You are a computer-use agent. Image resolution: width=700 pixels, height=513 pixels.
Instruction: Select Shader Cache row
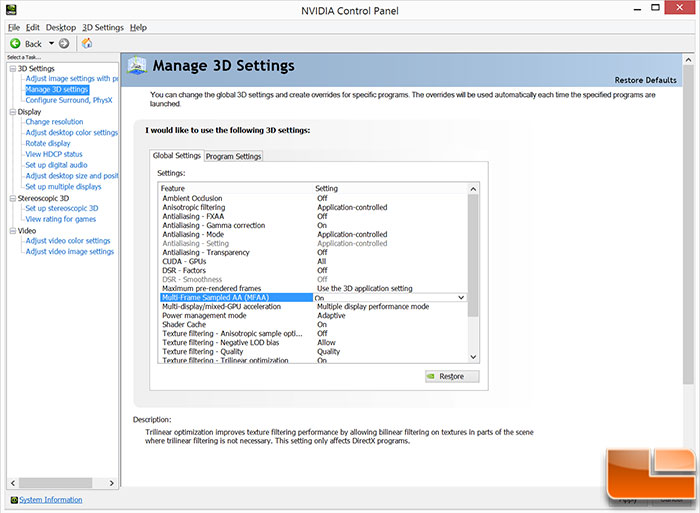coord(314,325)
